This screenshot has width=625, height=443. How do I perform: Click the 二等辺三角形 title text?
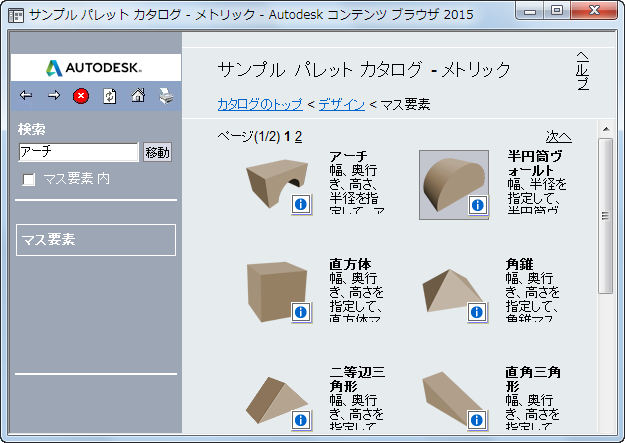point(357,379)
